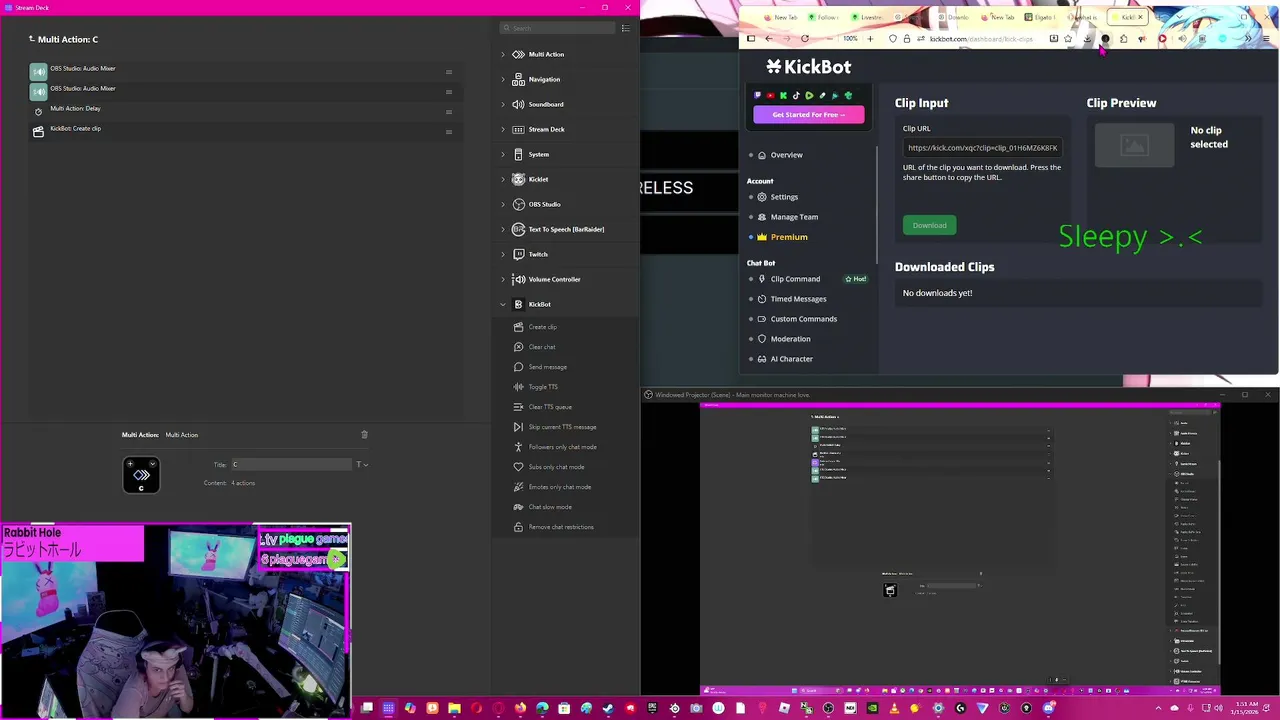This screenshot has height=720, width=1280.
Task: Click the Stream Deck actions search field
Action: pos(557,28)
